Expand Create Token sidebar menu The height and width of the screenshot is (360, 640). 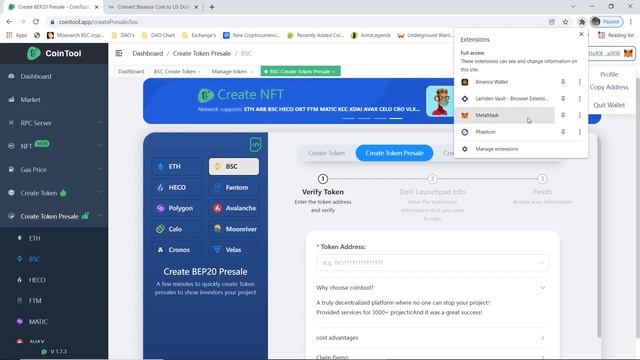pyautogui.click(x=54, y=193)
